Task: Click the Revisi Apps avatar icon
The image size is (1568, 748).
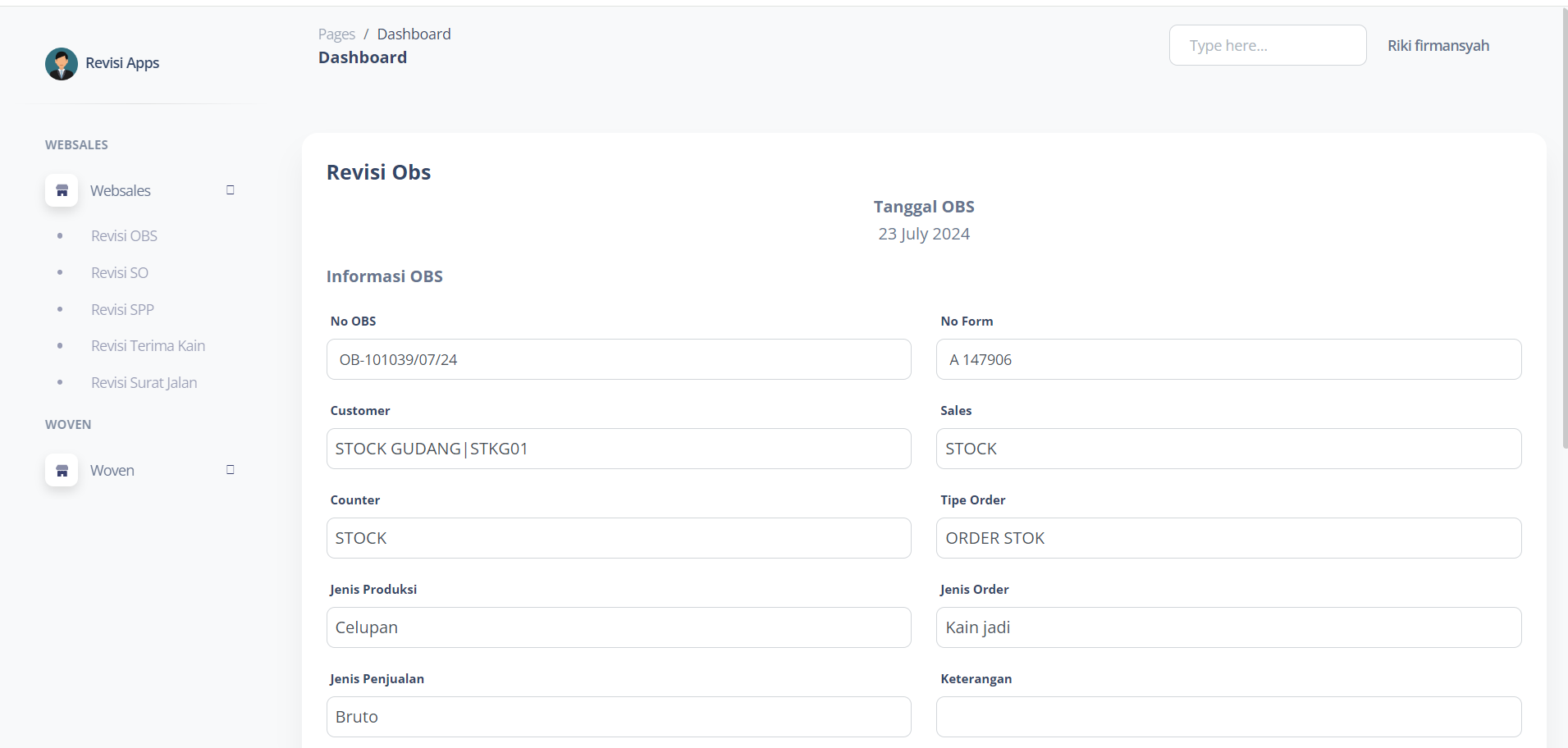Action: pyautogui.click(x=62, y=64)
